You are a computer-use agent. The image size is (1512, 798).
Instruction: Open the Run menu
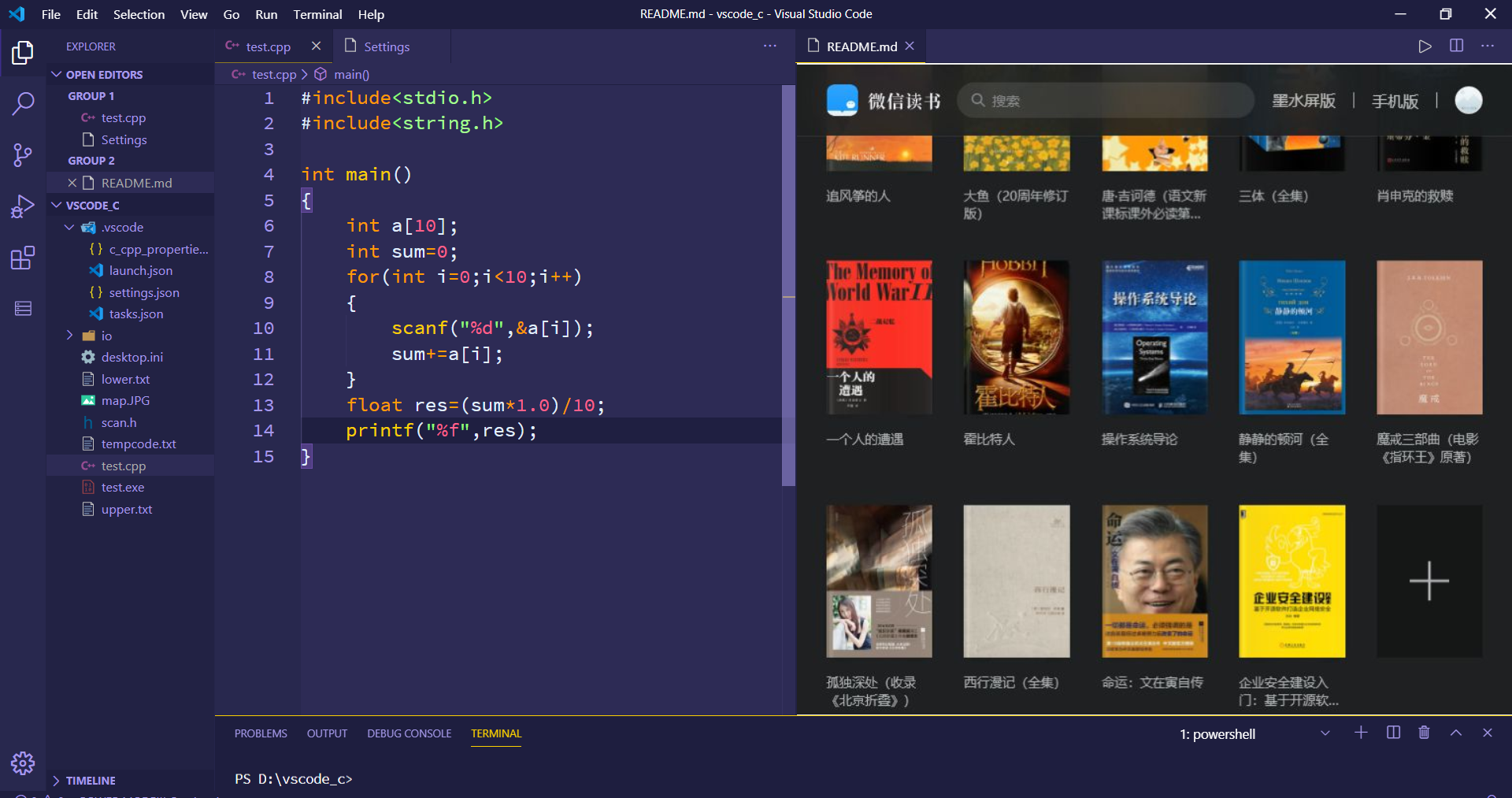pyautogui.click(x=266, y=14)
